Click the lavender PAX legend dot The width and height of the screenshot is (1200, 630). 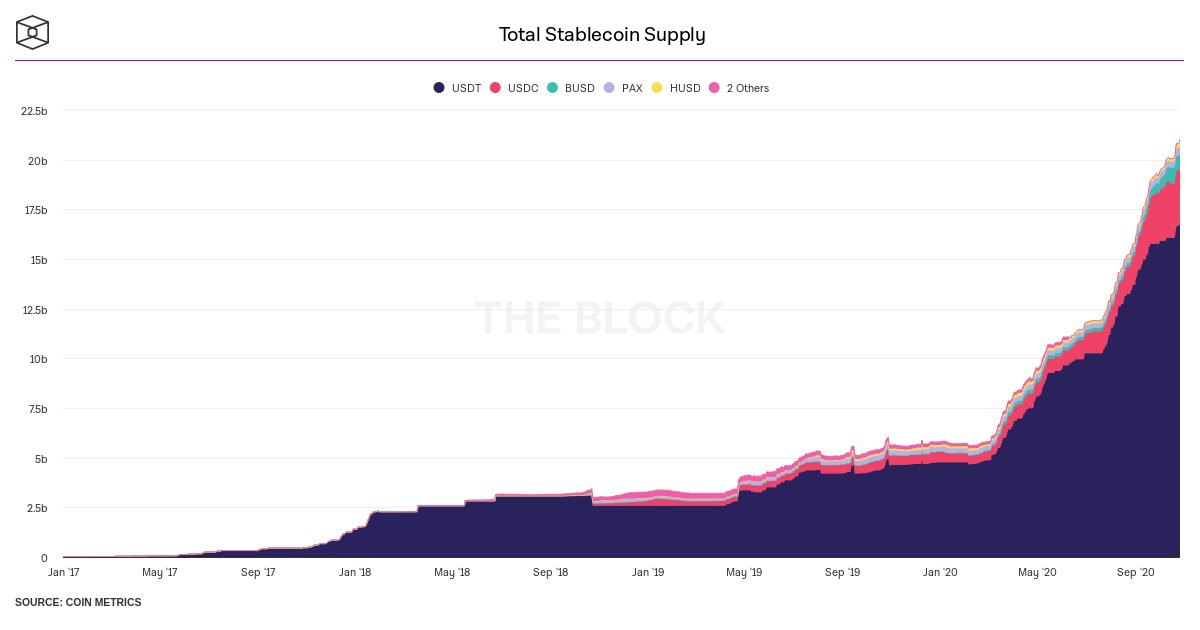click(609, 88)
